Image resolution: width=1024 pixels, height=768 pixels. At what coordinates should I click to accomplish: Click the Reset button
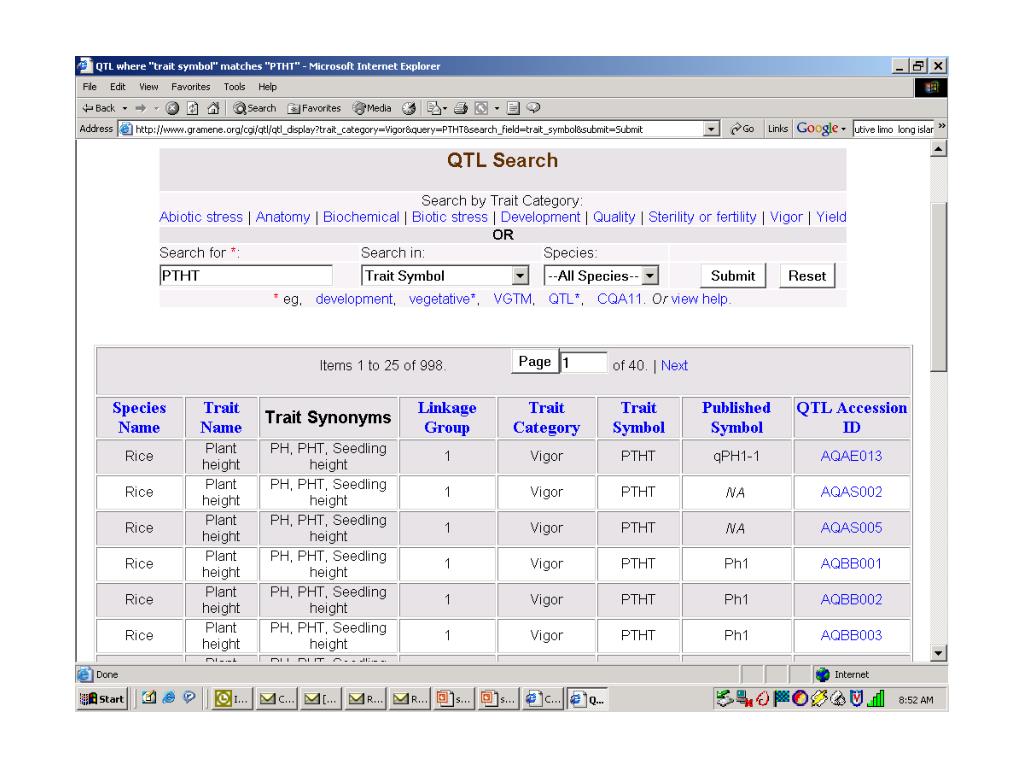pyautogui.click(x=807, y=276)
